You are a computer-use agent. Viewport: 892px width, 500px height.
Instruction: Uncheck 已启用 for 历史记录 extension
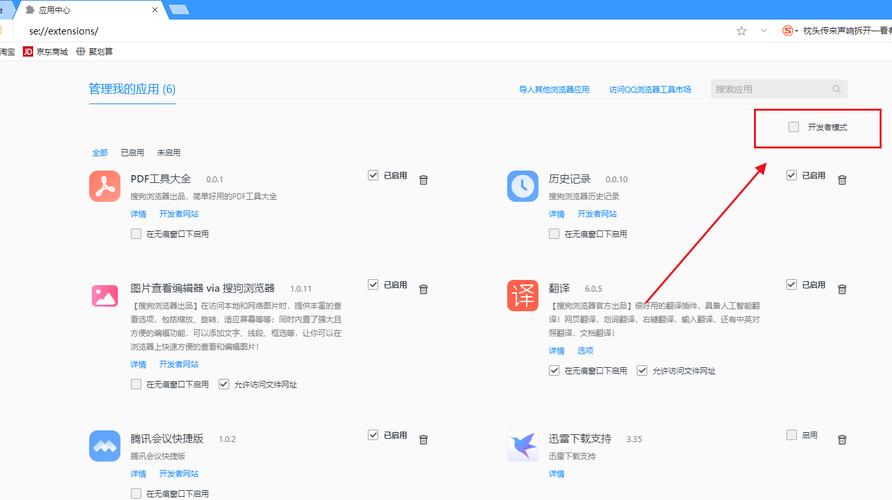click(x=792, y=175)
